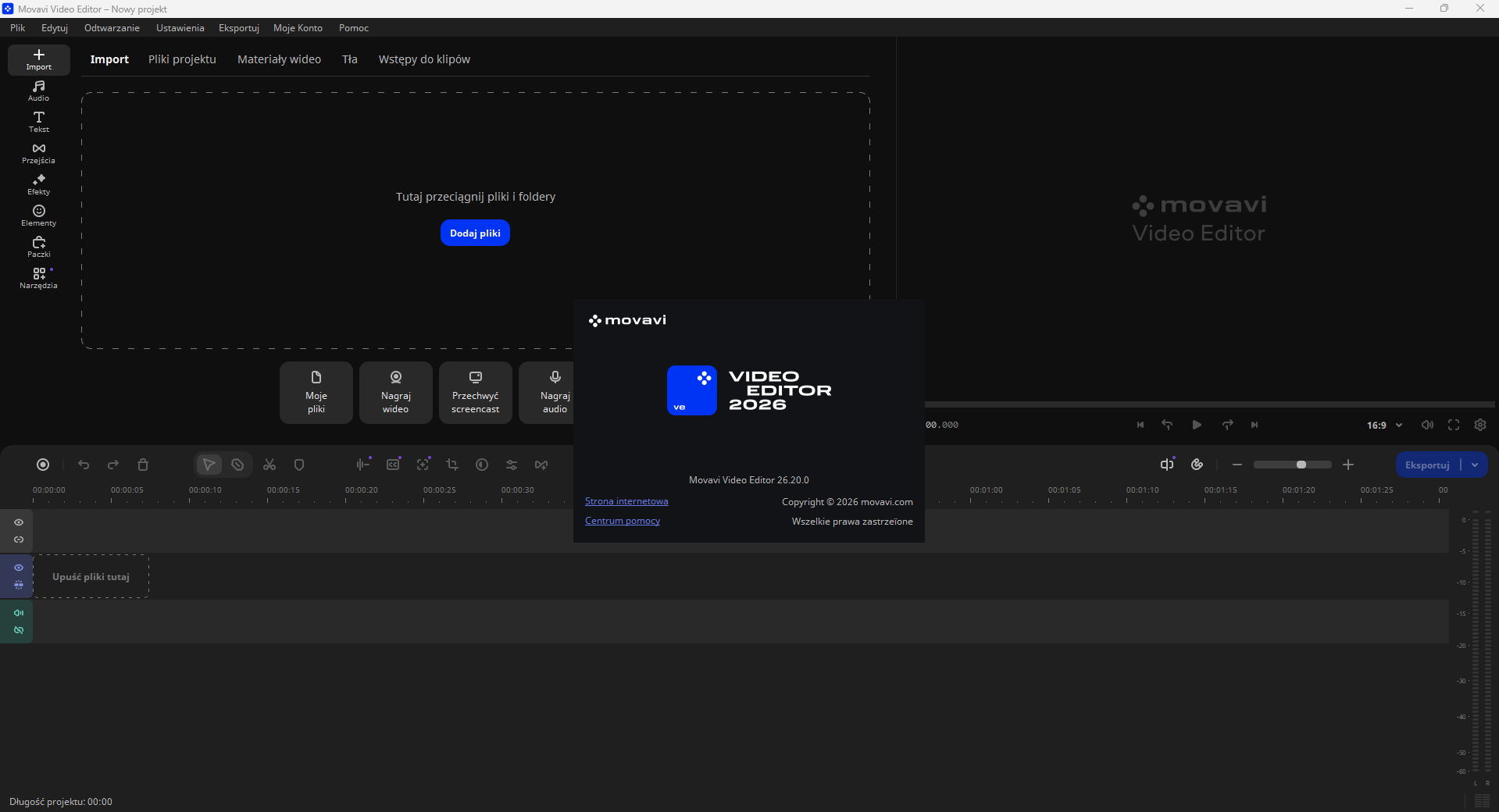Zoom out the timeline with minus

[1237, 465]
